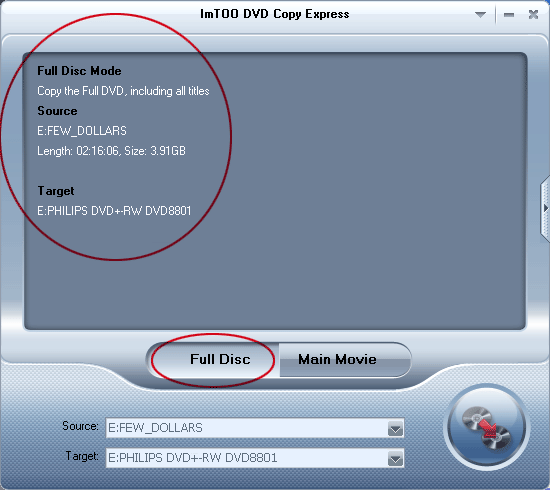
Task: Click the Target label beside the combo box
Action: click(x=82, y=456)
